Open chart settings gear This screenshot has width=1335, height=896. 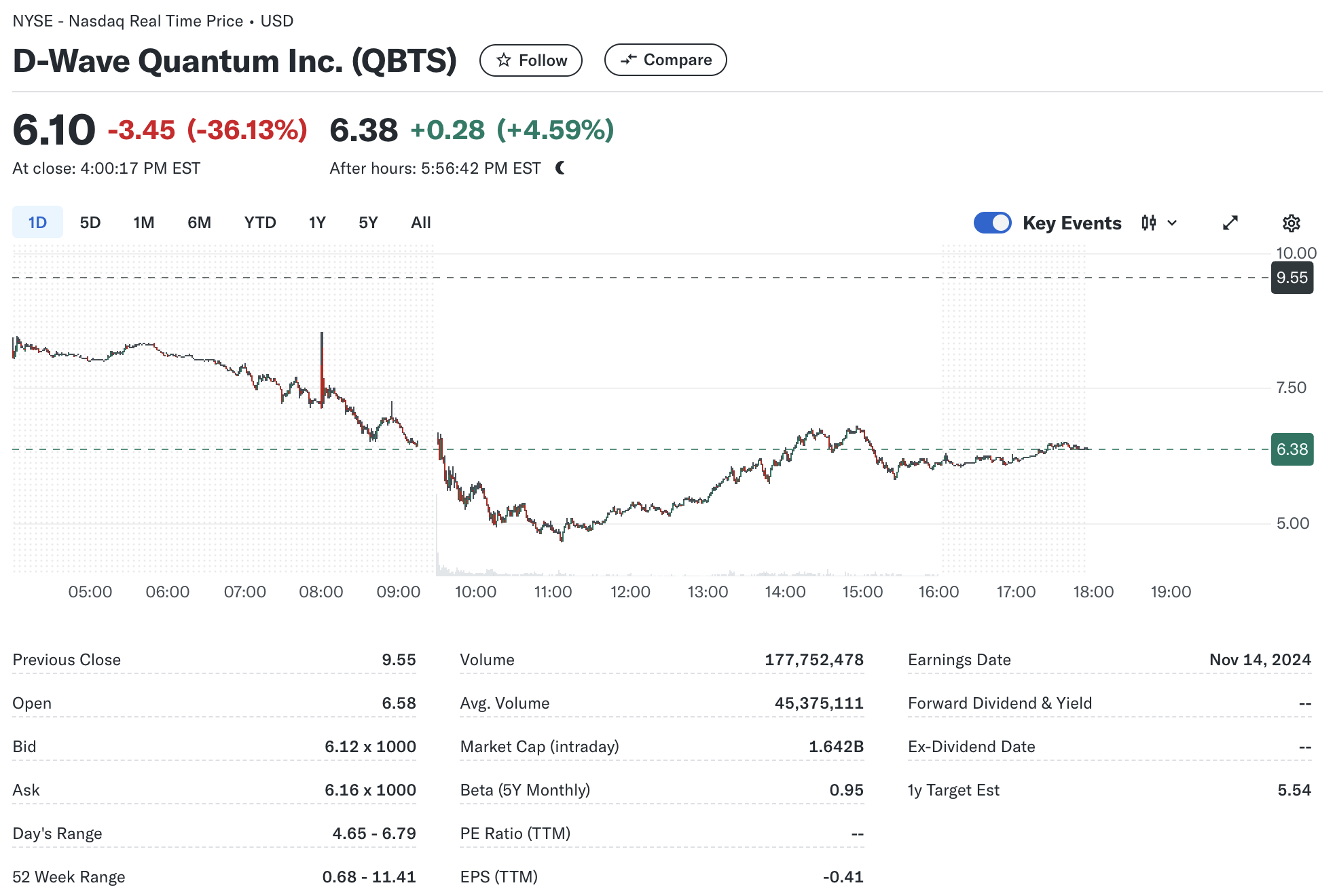coord(1291,223)
